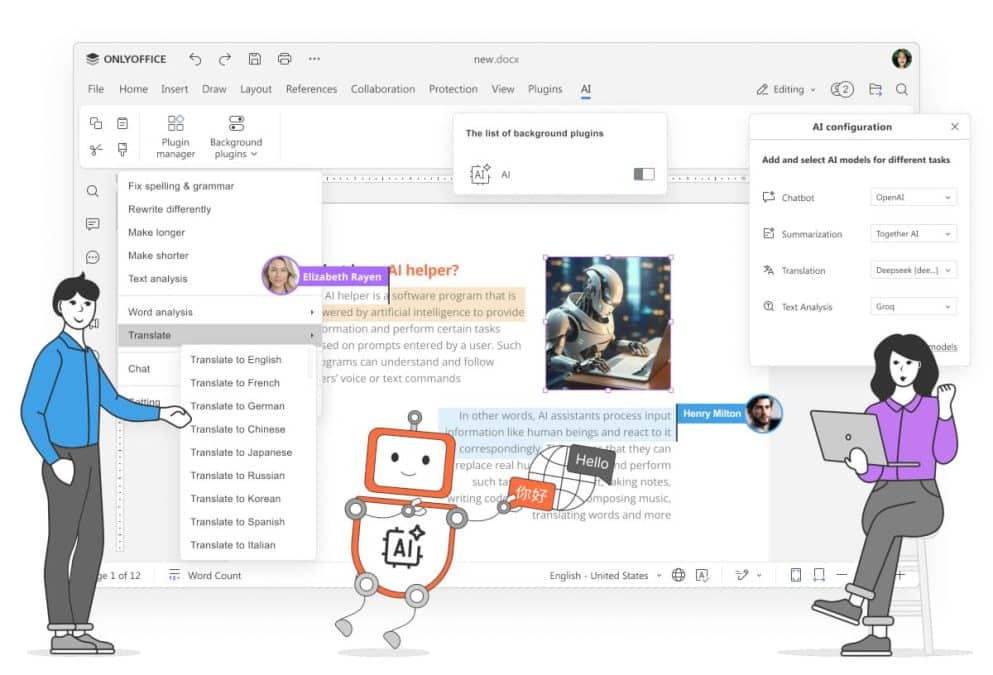Open the Editing mode dropdown
The height and width of the screenshot is (675, 993).
point(785,89)
